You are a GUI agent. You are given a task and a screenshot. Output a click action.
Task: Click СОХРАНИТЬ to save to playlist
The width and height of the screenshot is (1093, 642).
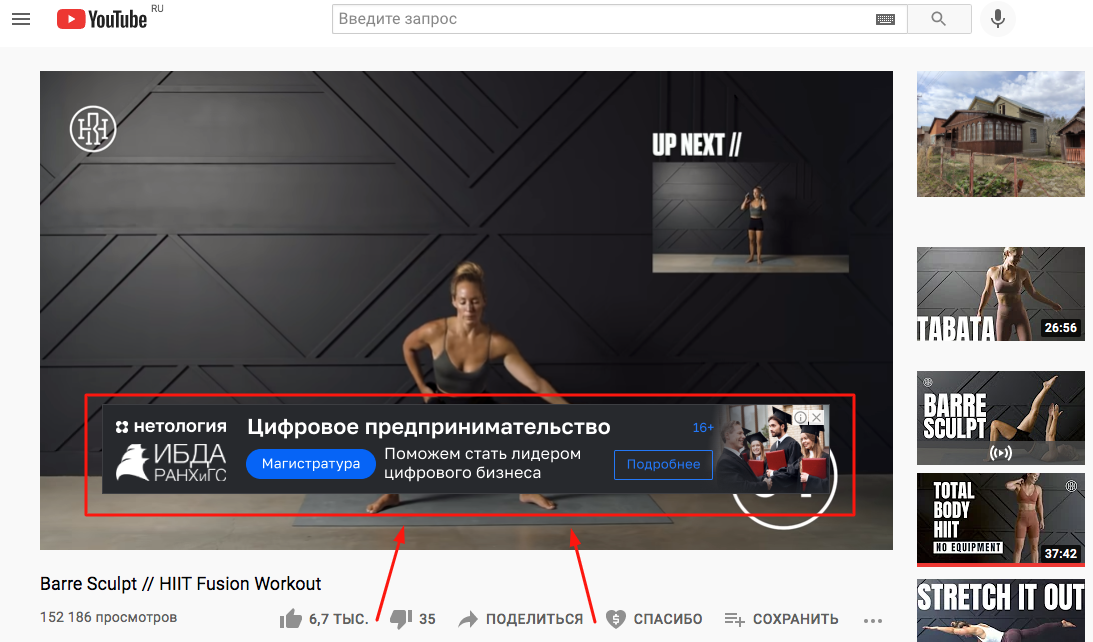point(781,619)
